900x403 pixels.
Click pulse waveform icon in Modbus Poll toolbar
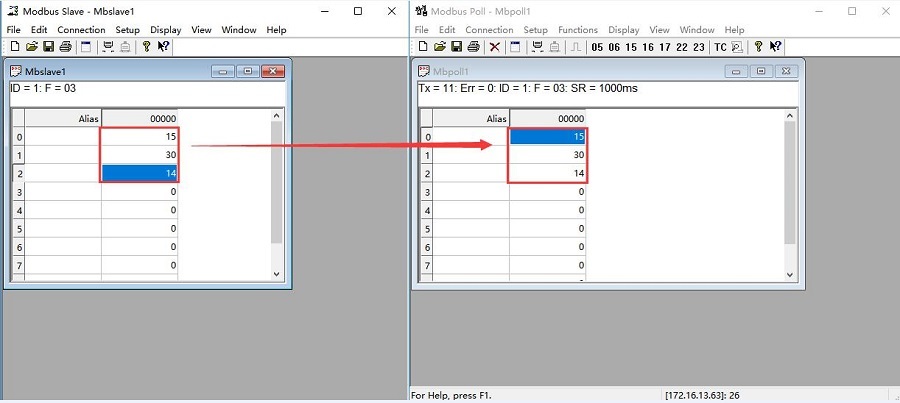575,46
